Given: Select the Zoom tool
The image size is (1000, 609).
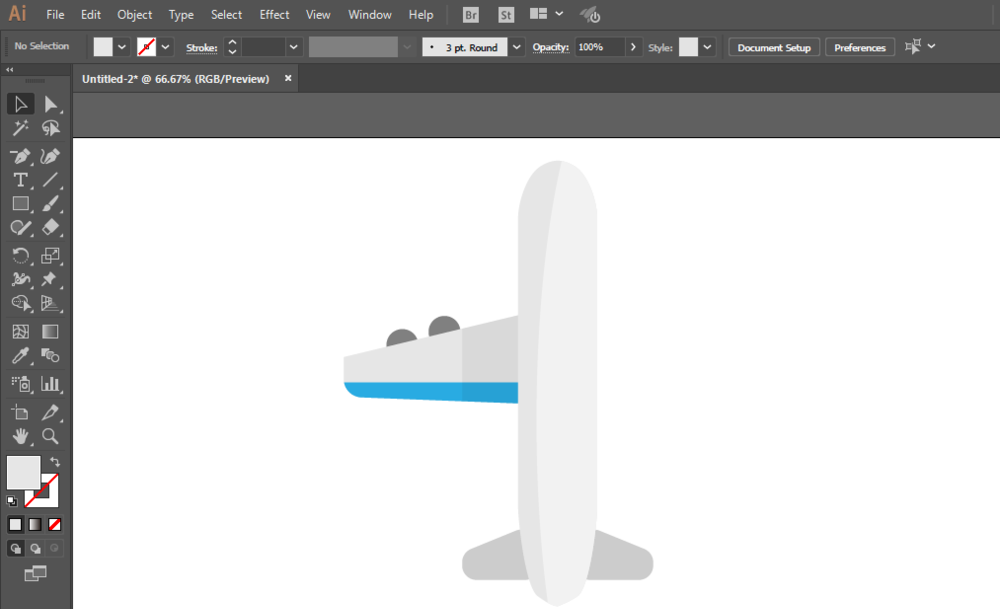Looking at the screenshot, I should 50,436.
